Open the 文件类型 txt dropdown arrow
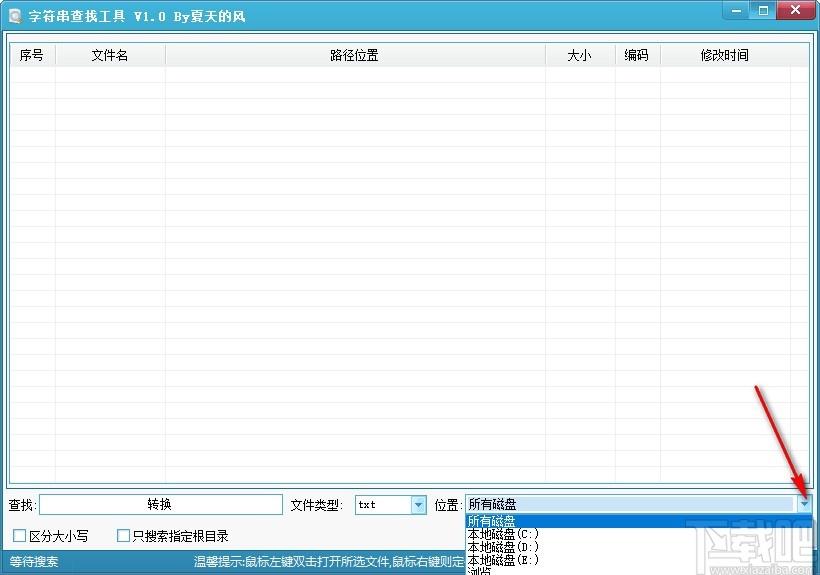Image resolution: width=820 pixels, height=575 pixels. click(418, 505)
